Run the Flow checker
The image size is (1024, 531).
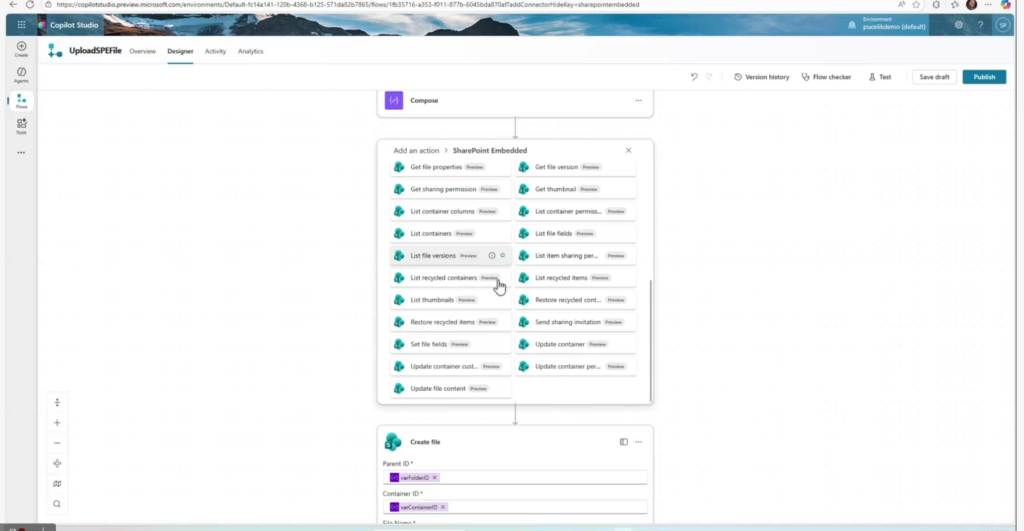826,77
